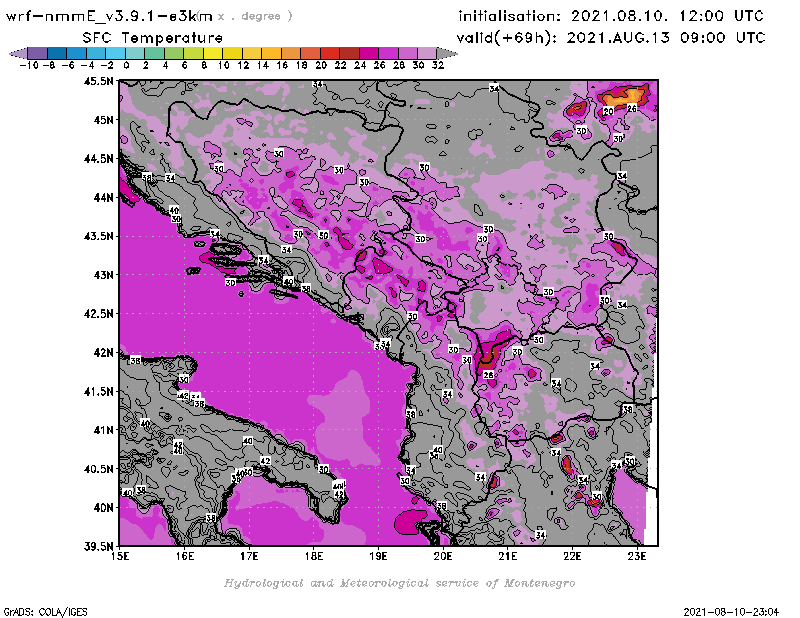Click the 'GrADS: COLA/IGES' credit text
This screenshot has height=618, width=800.
[45, 611]
